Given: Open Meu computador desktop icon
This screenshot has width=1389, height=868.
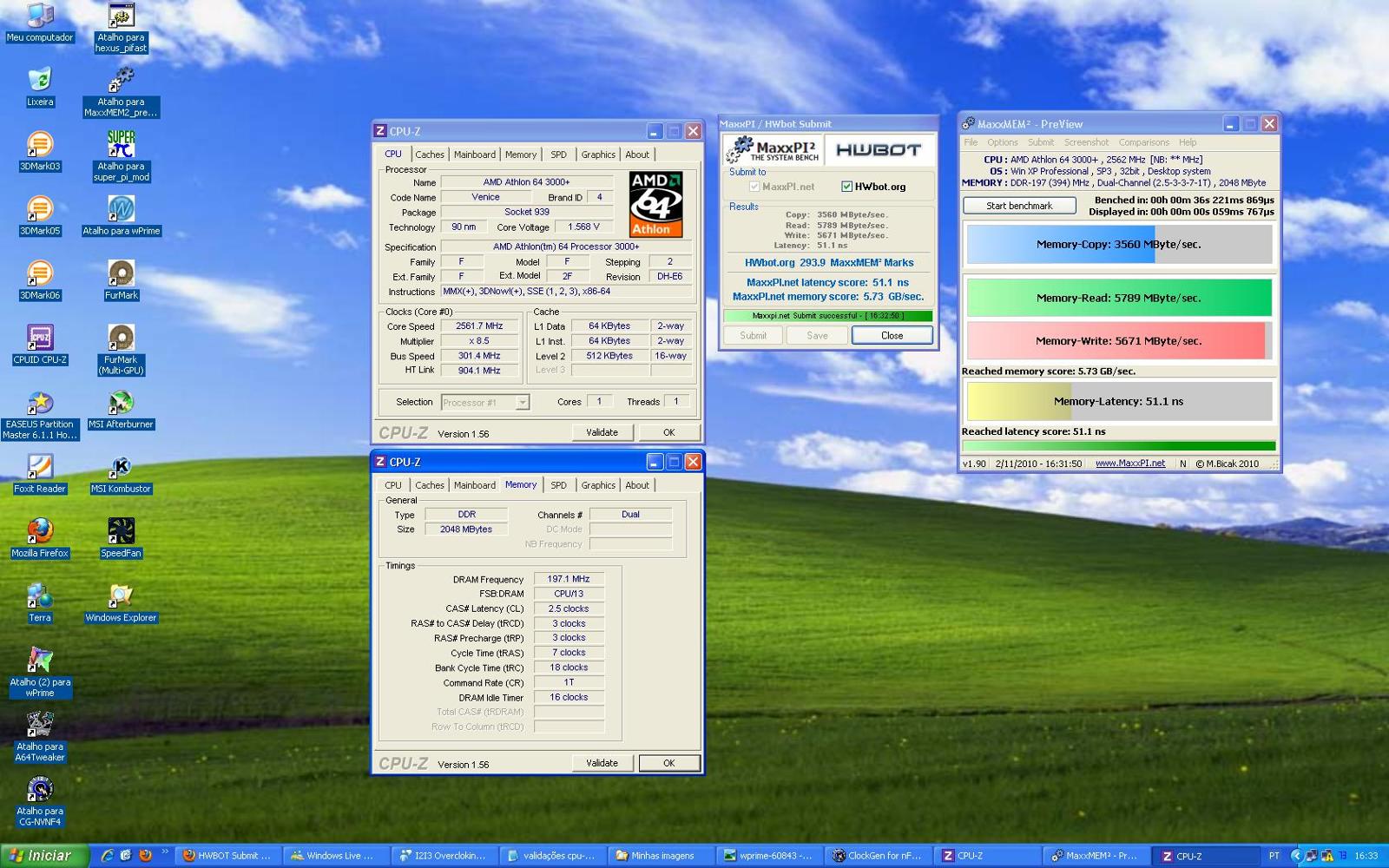Looking at the screenshot, I should [40, 23].
